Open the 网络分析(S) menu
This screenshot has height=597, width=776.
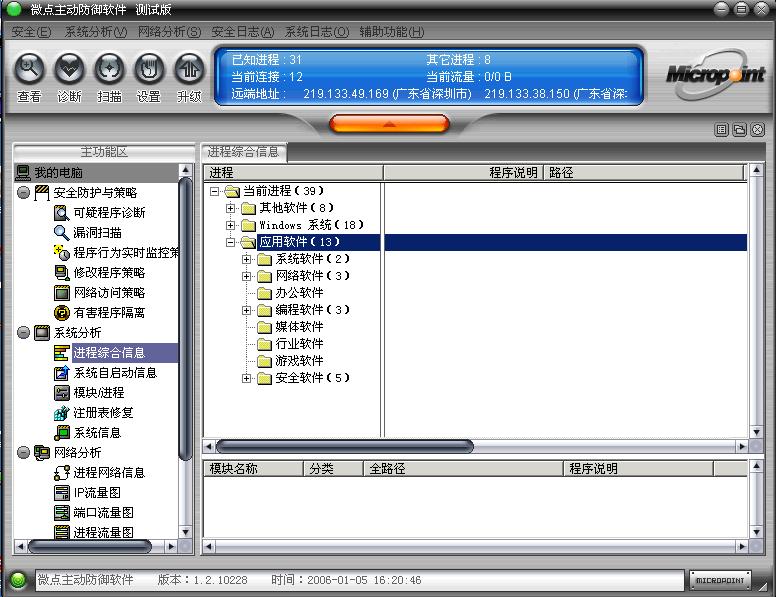pyautogui.click(x=169, y=32)
